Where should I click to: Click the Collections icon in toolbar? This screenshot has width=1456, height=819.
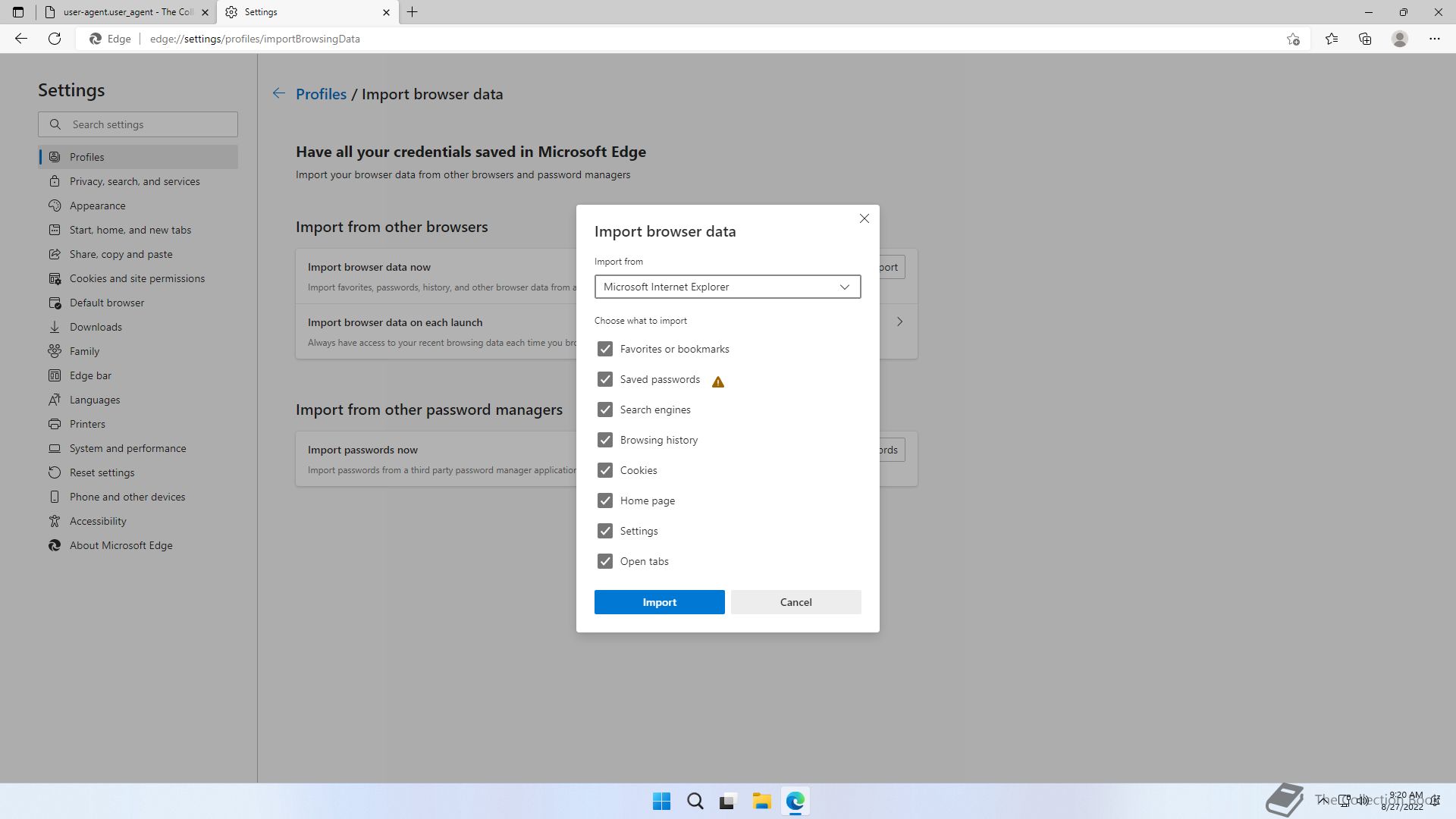[x=1365, y=38]
